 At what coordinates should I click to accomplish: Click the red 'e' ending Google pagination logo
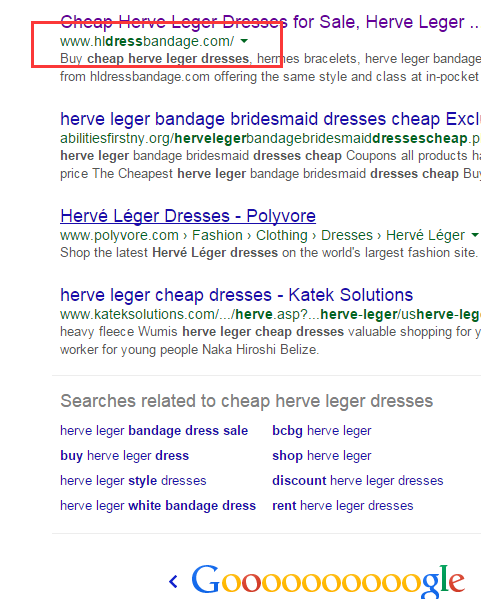pos(456,583)
